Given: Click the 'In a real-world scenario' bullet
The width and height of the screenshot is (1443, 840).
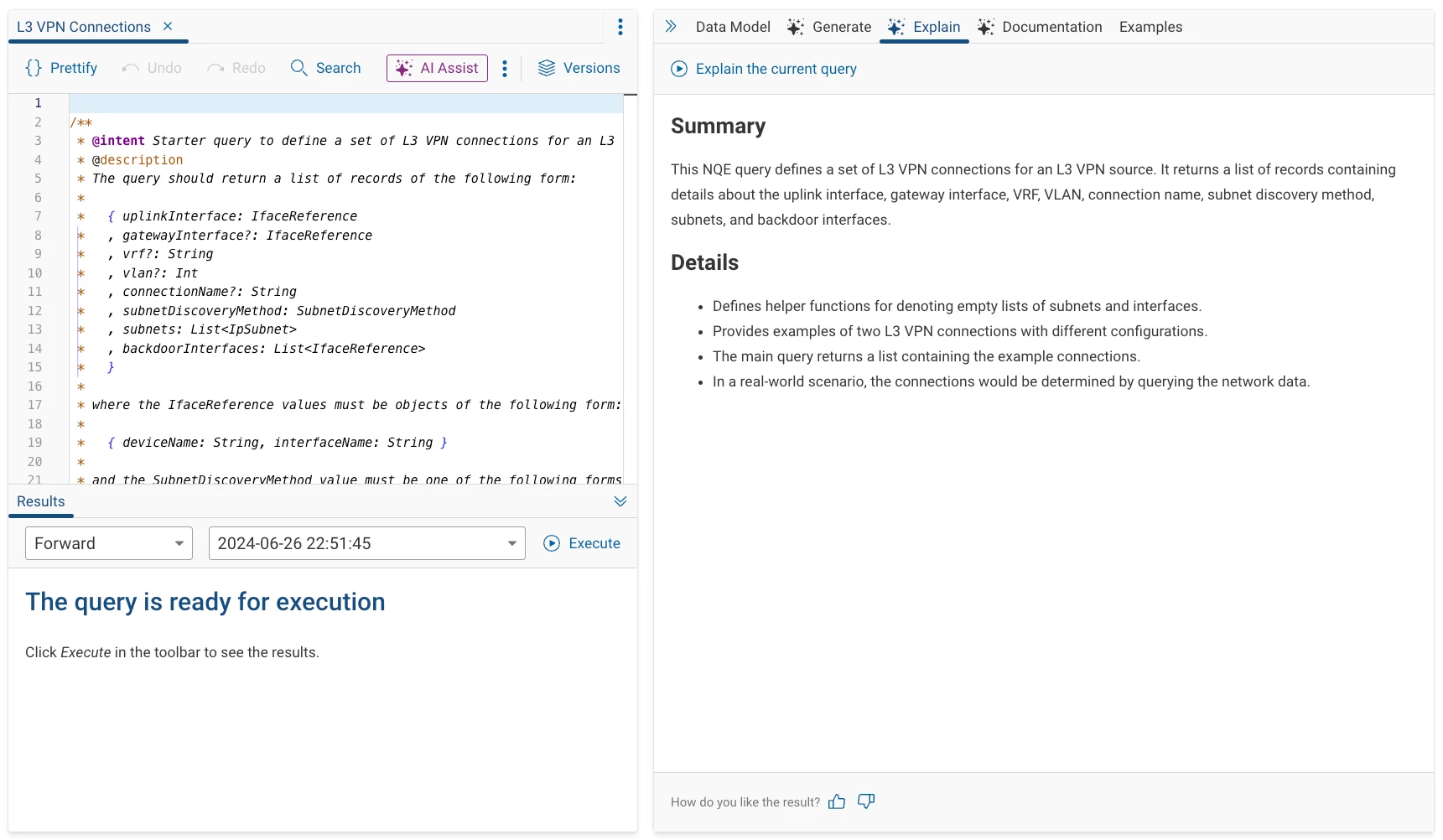Looking at the screenshot, I should tap(1011, 381).
